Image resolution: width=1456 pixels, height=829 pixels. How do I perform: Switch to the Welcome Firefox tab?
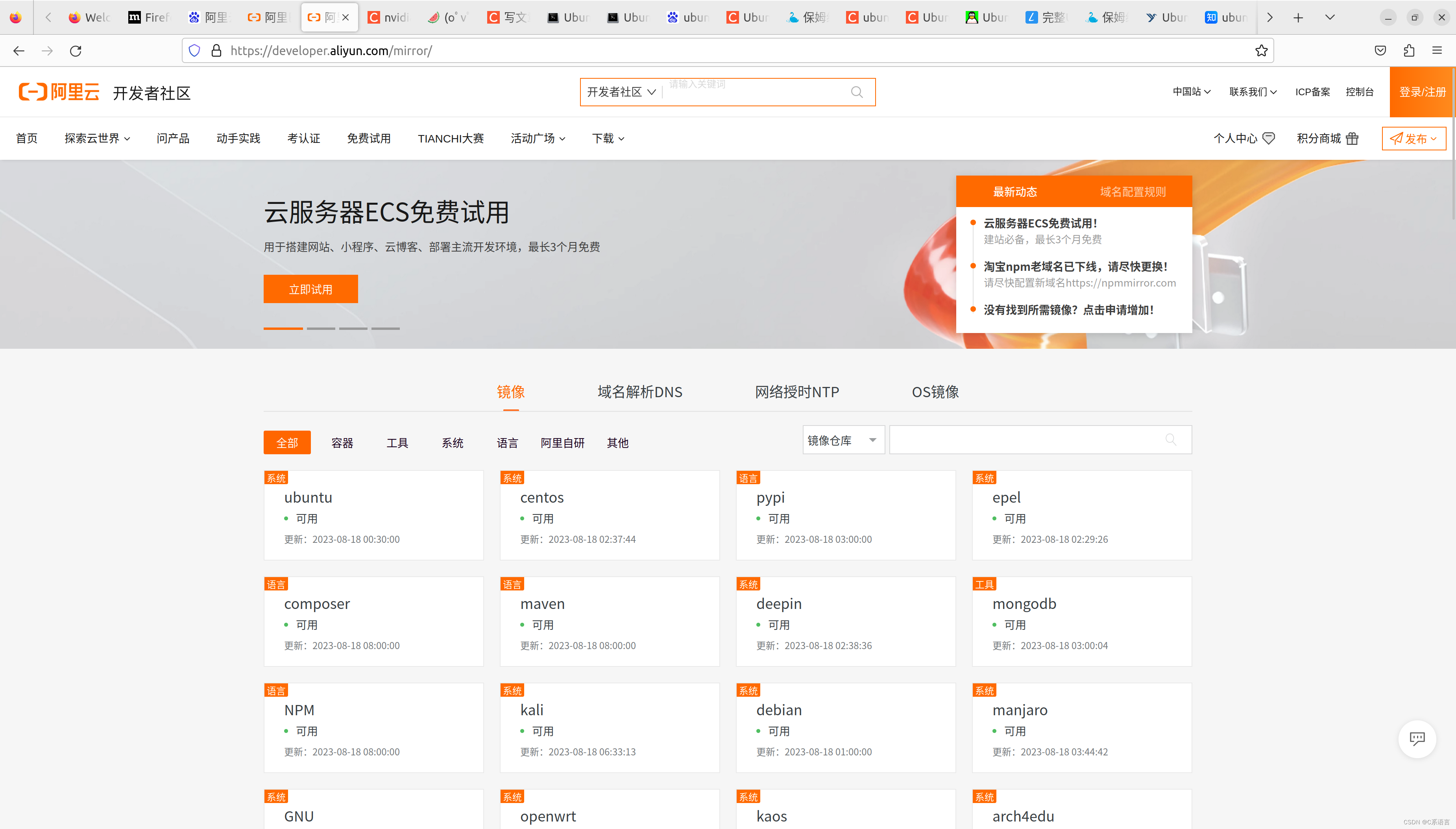pos(90,18)
